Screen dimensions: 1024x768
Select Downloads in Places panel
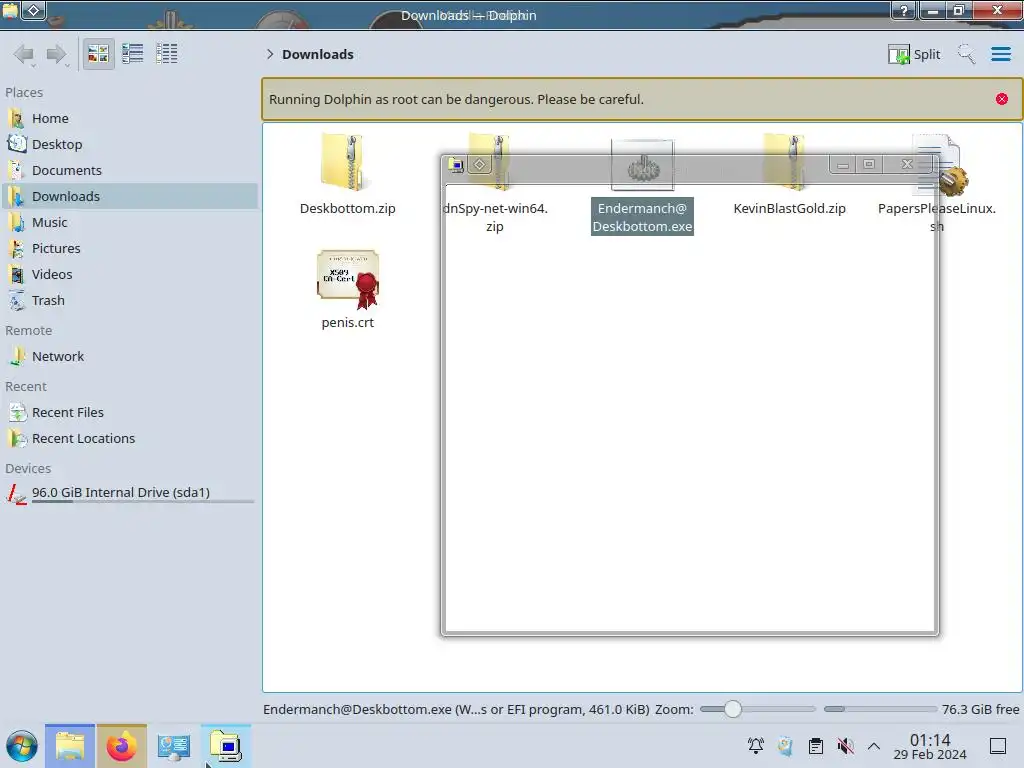click(130, 197)
